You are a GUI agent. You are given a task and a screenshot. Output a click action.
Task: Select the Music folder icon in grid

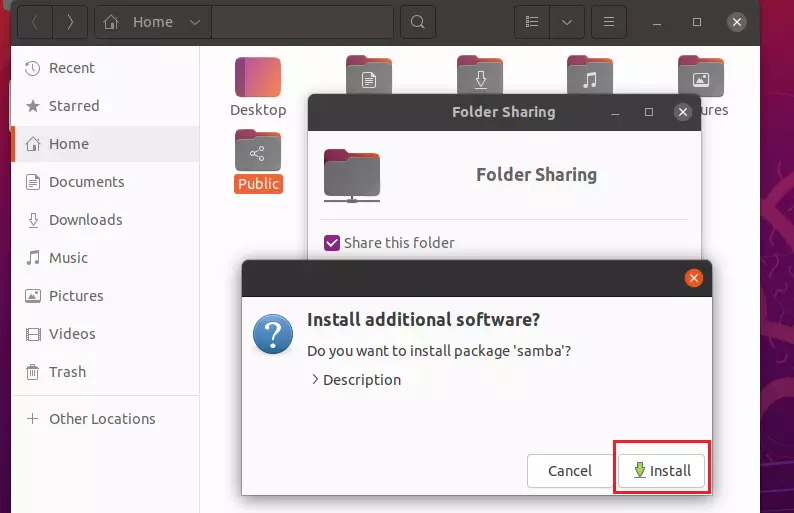(590, 75)
